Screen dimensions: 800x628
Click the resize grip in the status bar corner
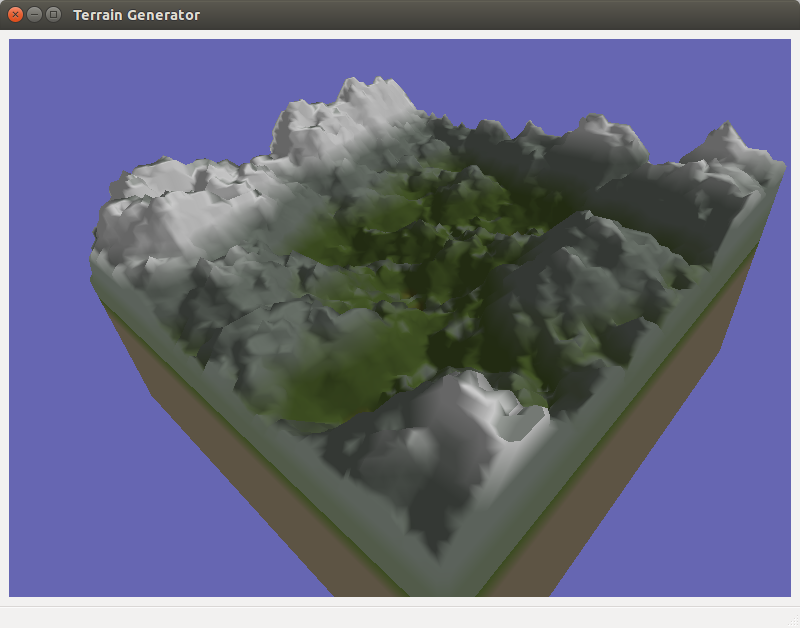(792, 620)
